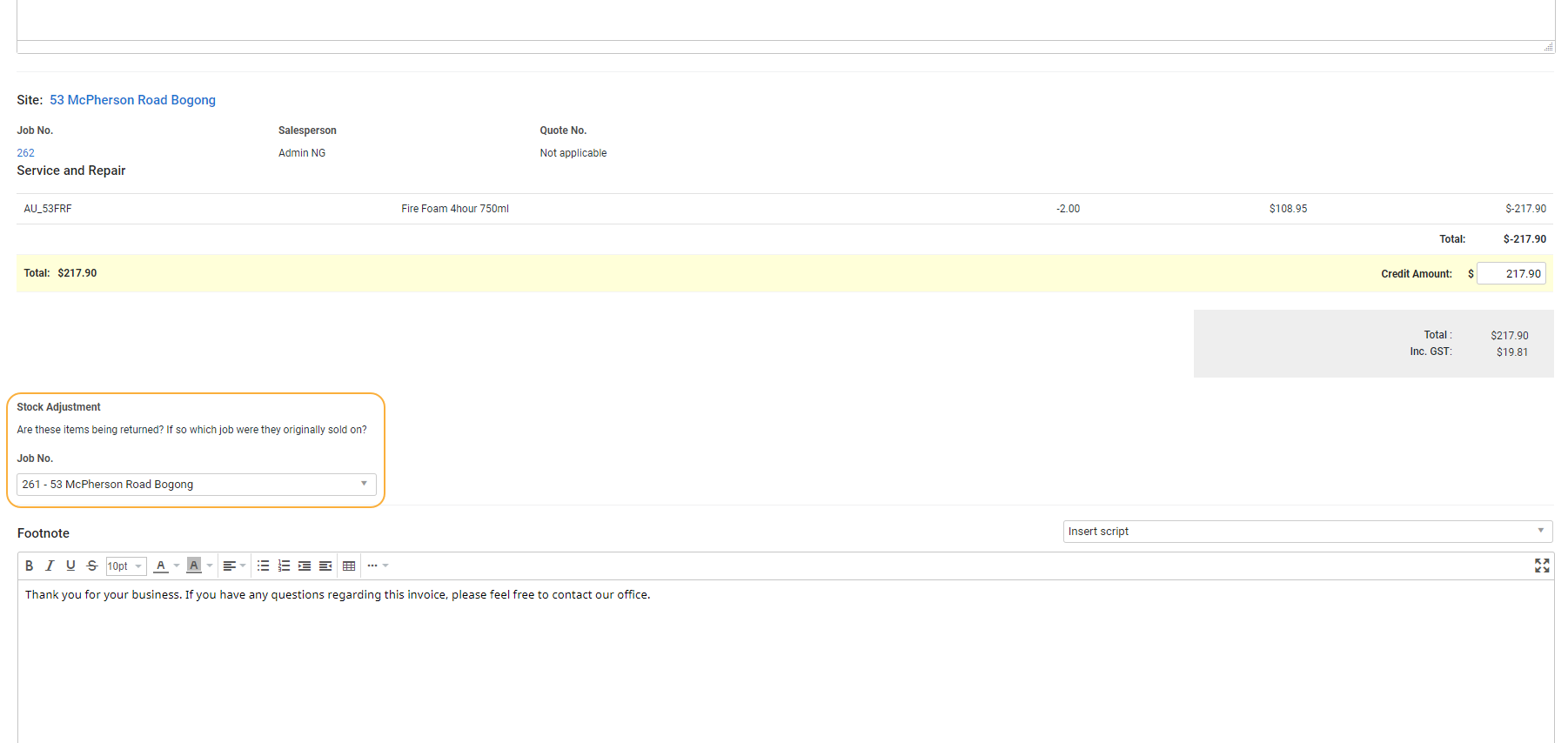The image size is (1568, 743).
Task: Open the stock adjustment Job No. dropdown
Action: click(197, 485)
